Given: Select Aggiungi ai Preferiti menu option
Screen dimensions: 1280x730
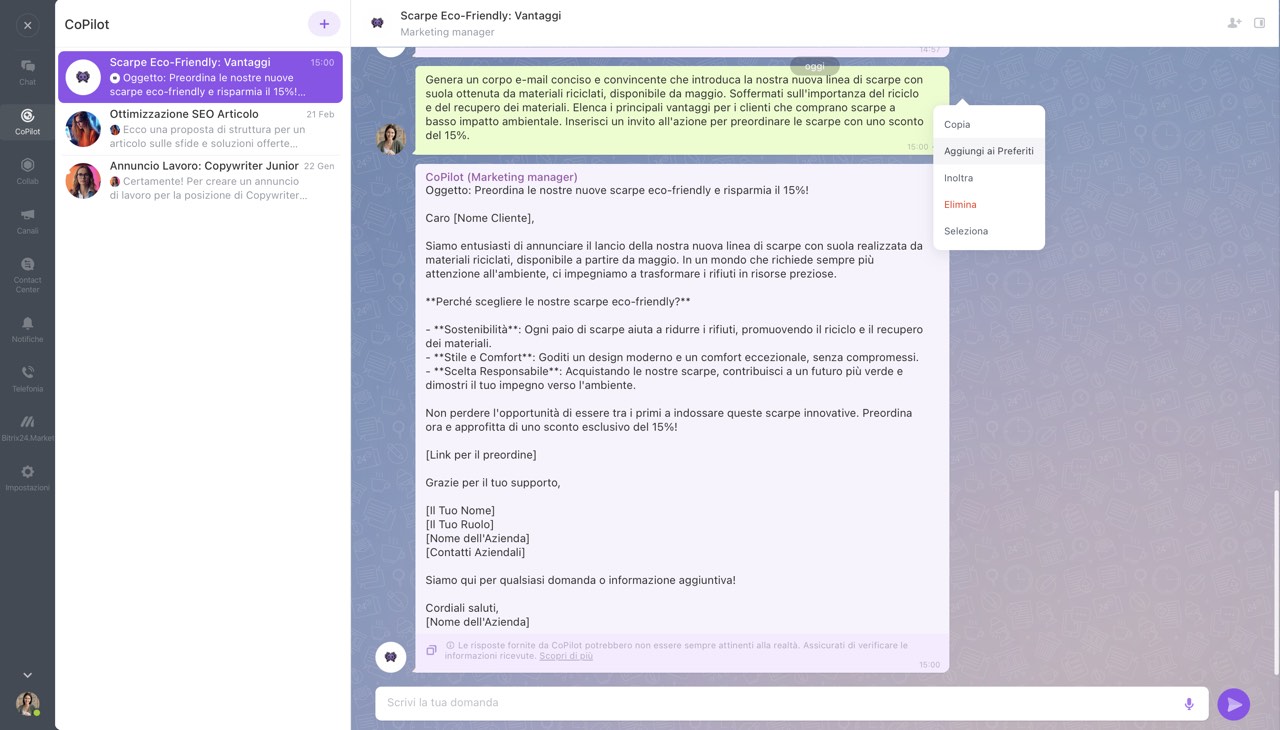Looking at the screenshot, I should [988, 151].
